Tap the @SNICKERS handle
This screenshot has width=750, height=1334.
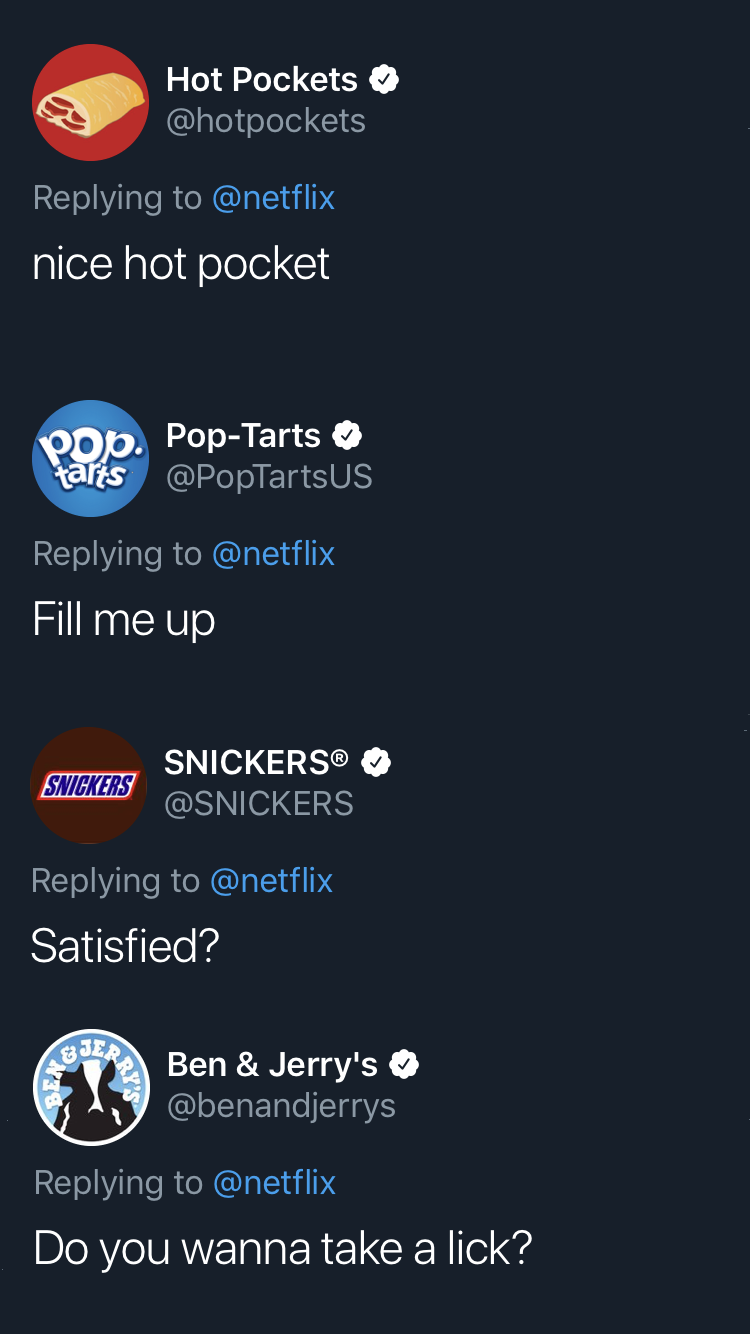pyautogui.click(x=259, y=804)
